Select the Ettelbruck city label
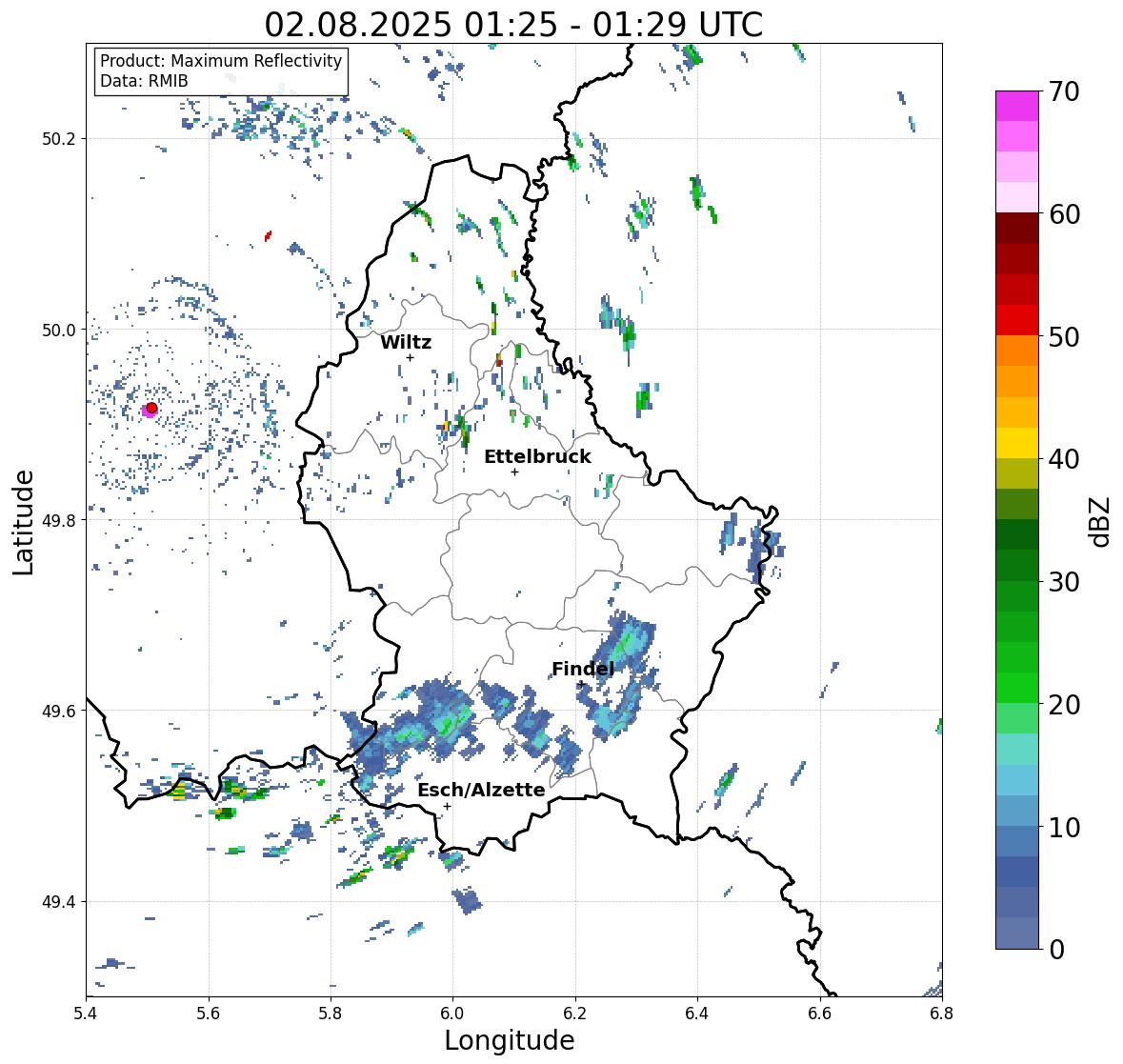This screenshot has height=1064, width=1123. 537,456
